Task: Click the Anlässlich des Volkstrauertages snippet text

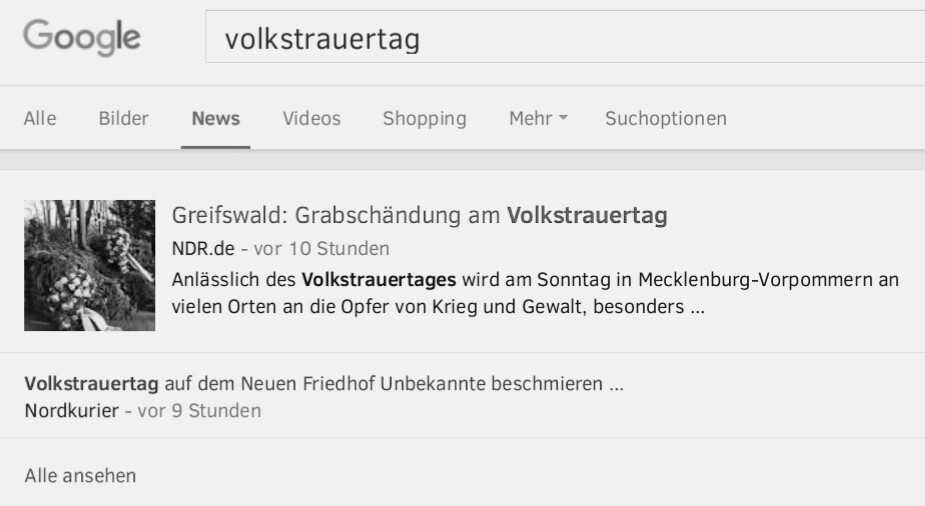Action: click(x=535, y=293)
